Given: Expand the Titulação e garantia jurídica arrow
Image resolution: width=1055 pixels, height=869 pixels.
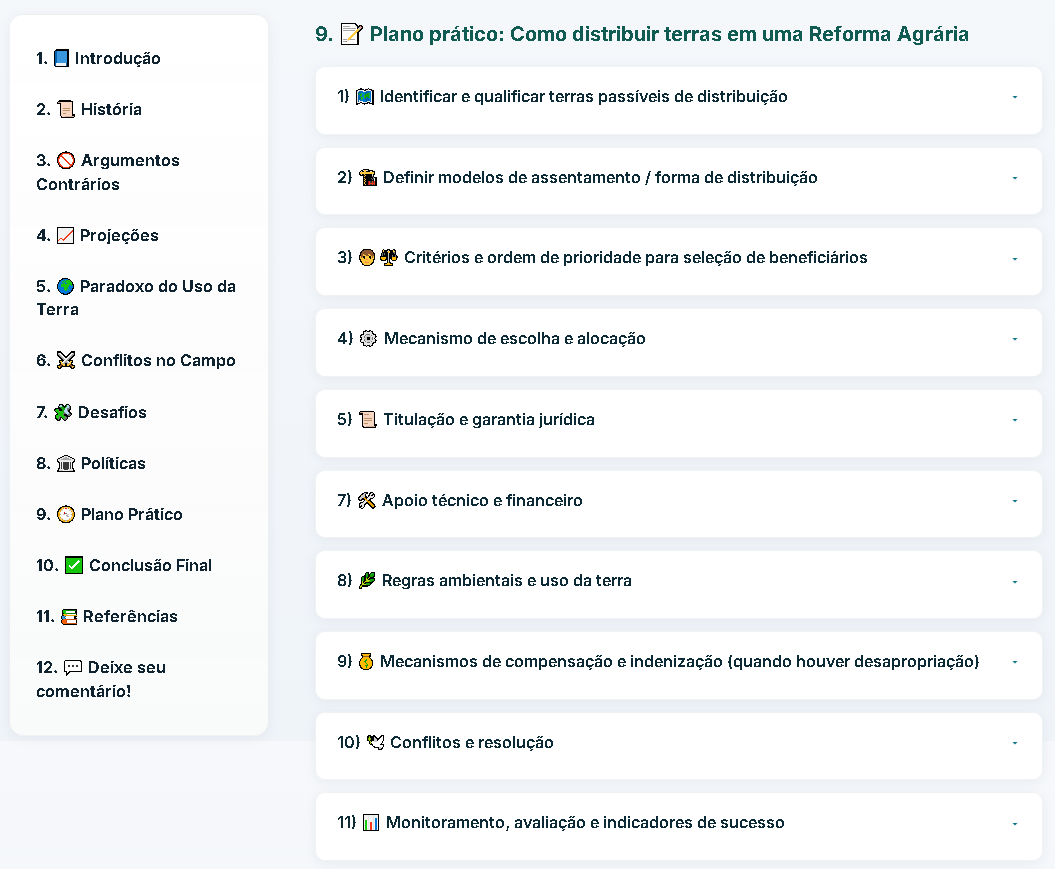Looking at the screenshot, I should tap(1015, 420).
